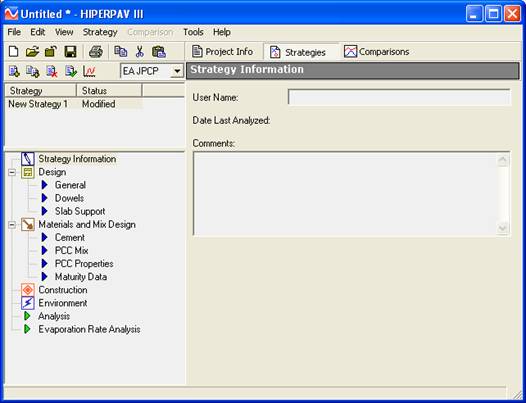Click the Delete strategy icon with red X
526x403 pixels.
pos(52,71)
